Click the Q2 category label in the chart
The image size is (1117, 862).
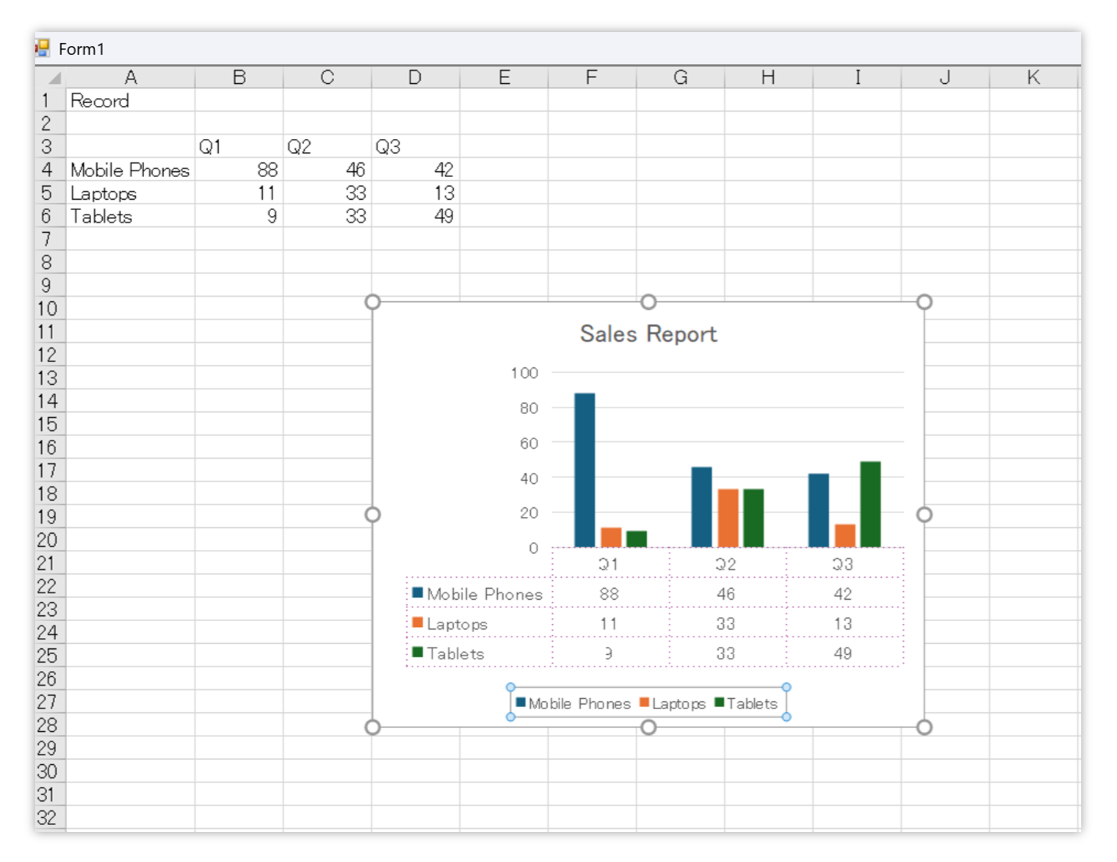(x=726, y=564)
